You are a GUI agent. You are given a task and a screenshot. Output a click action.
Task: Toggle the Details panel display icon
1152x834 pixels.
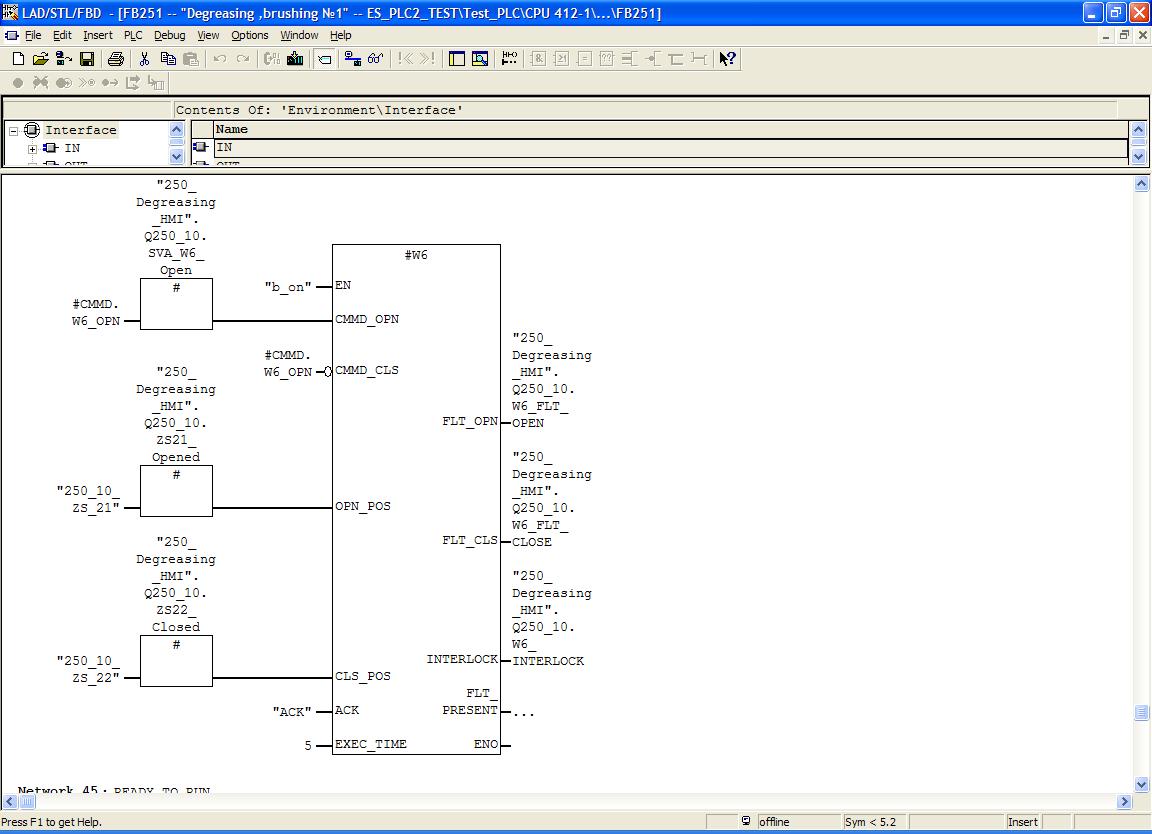tap(480, 59)
